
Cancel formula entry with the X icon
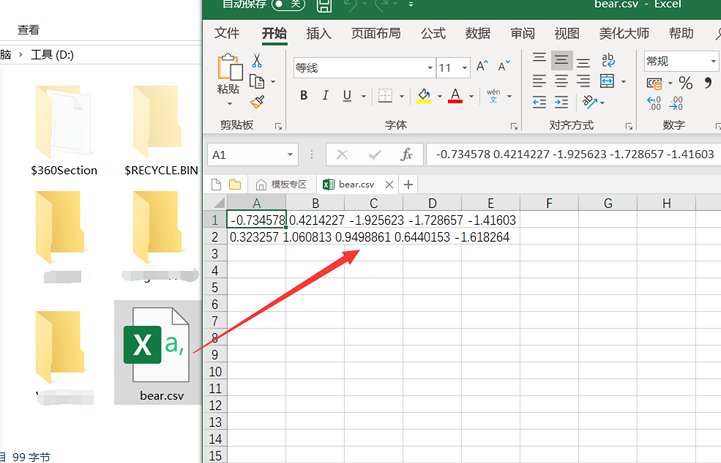[x=342, y=154]
